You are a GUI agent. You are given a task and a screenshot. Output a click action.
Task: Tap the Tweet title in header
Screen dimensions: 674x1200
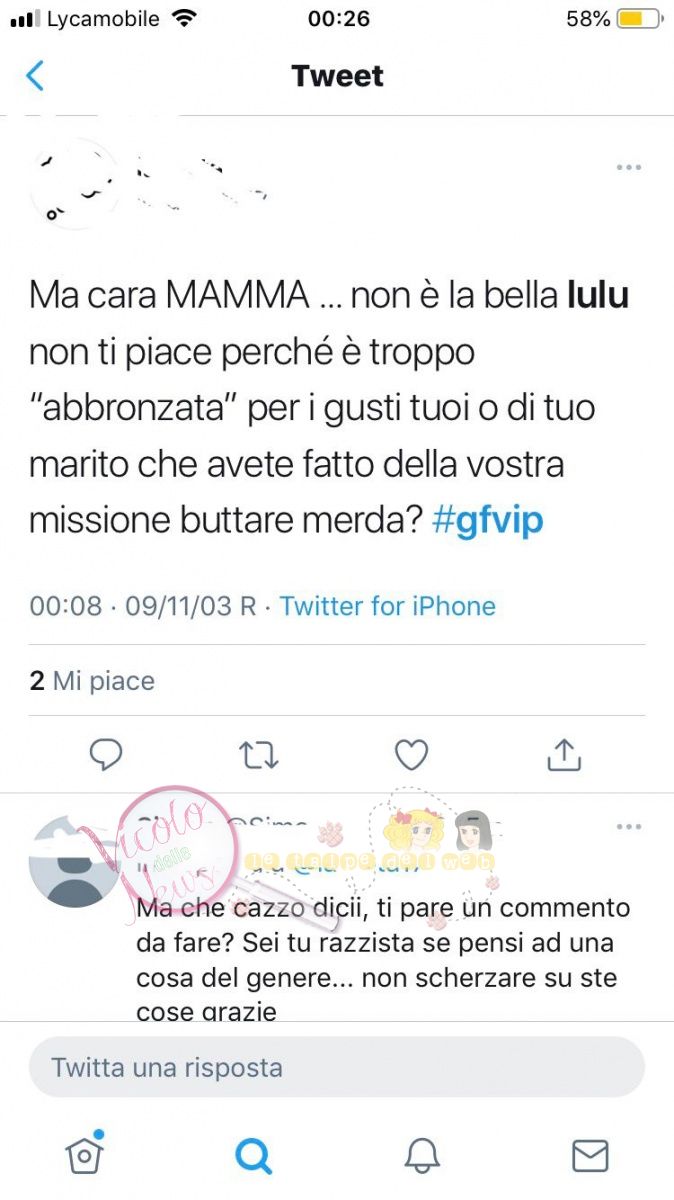coord(337,76)
